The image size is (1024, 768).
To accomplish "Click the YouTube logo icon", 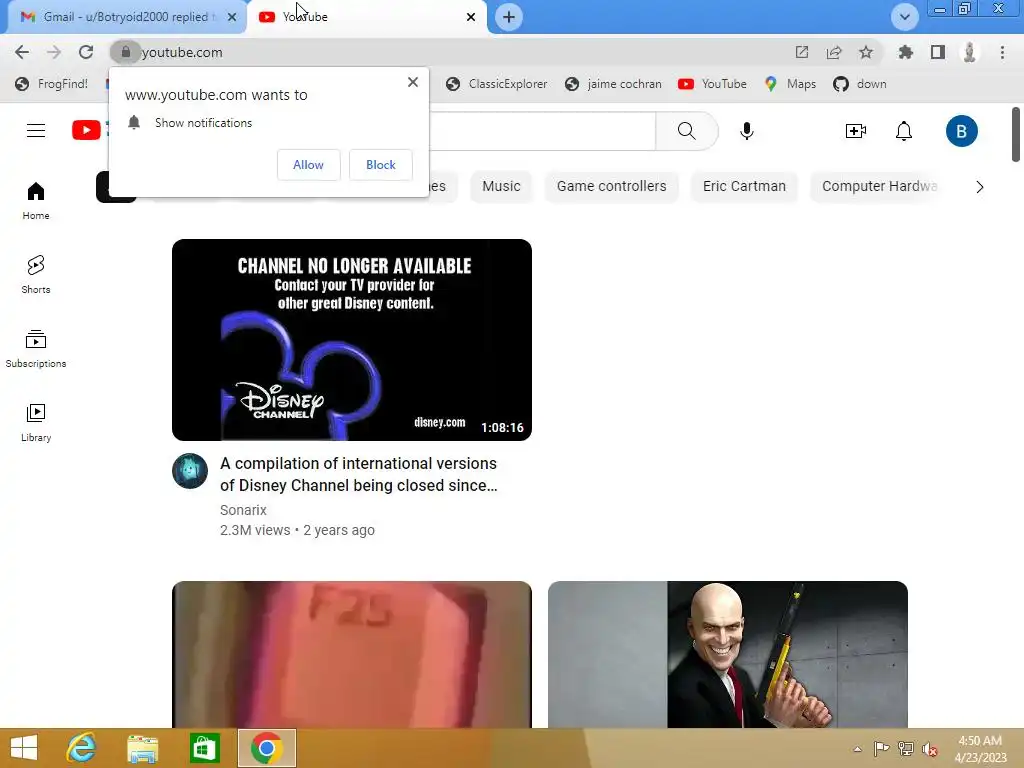I will [x=86, y=131].
